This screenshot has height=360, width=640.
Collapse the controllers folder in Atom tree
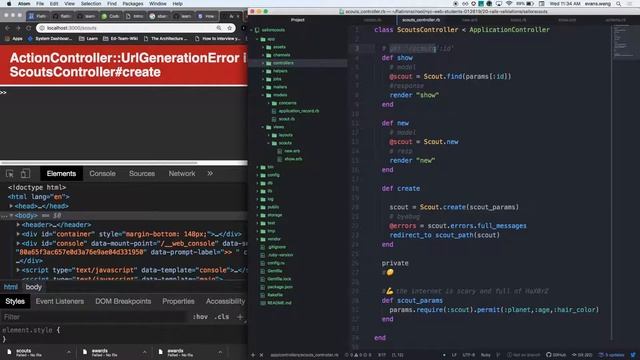(x=263, y=63)
